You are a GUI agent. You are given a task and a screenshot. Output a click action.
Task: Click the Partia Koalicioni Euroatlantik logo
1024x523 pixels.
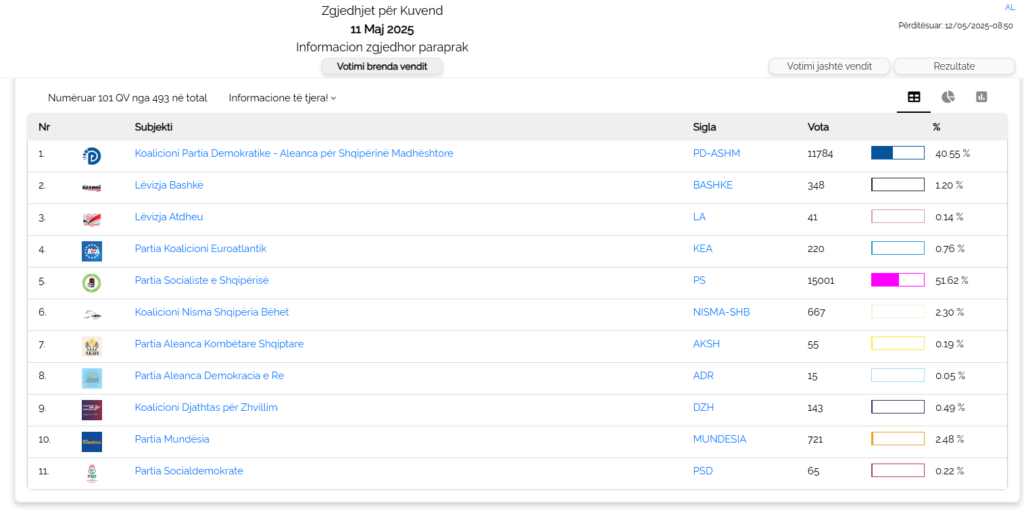pos(92,251)
